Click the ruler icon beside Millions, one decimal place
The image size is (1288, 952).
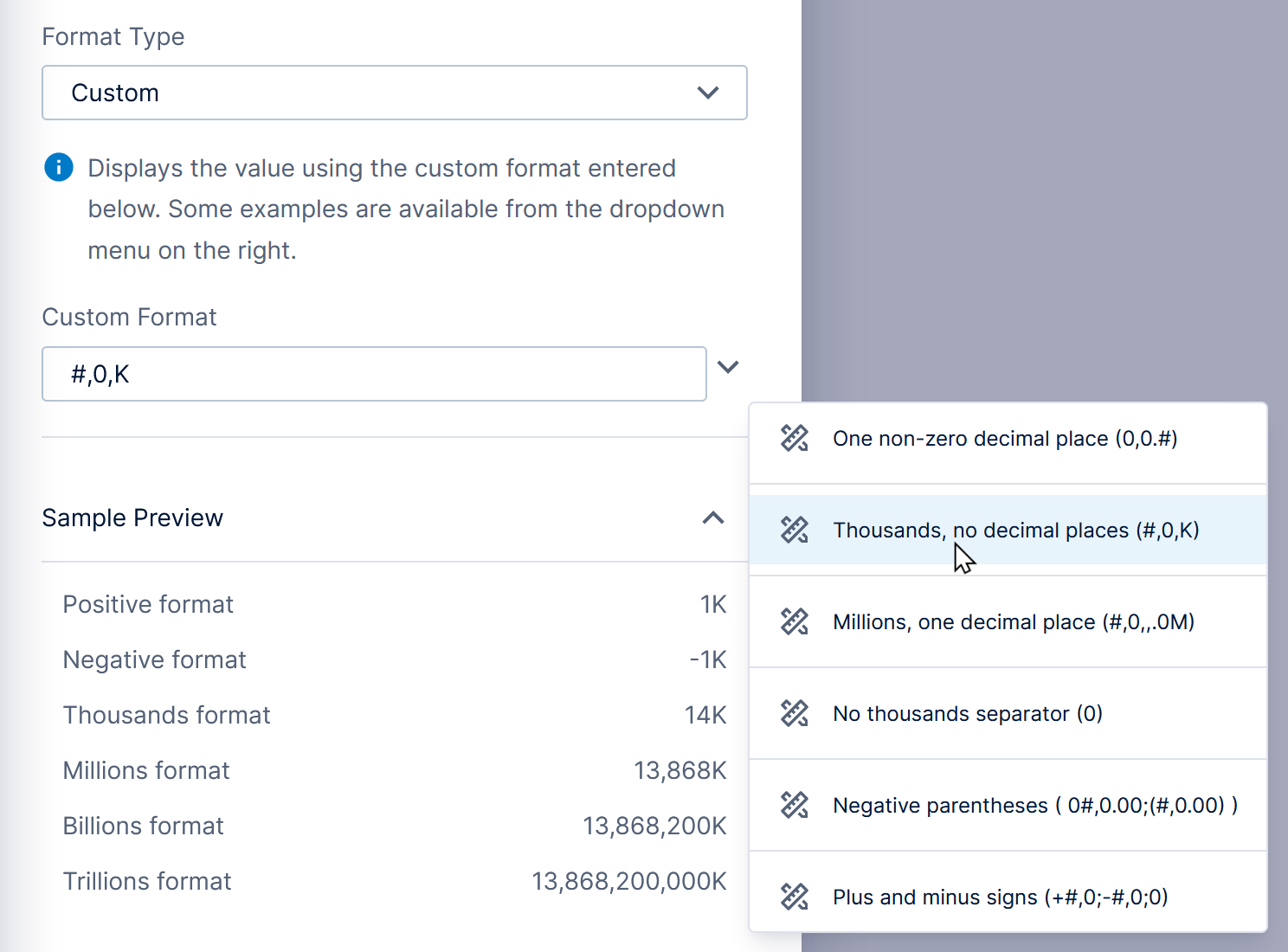click(794, 621)
